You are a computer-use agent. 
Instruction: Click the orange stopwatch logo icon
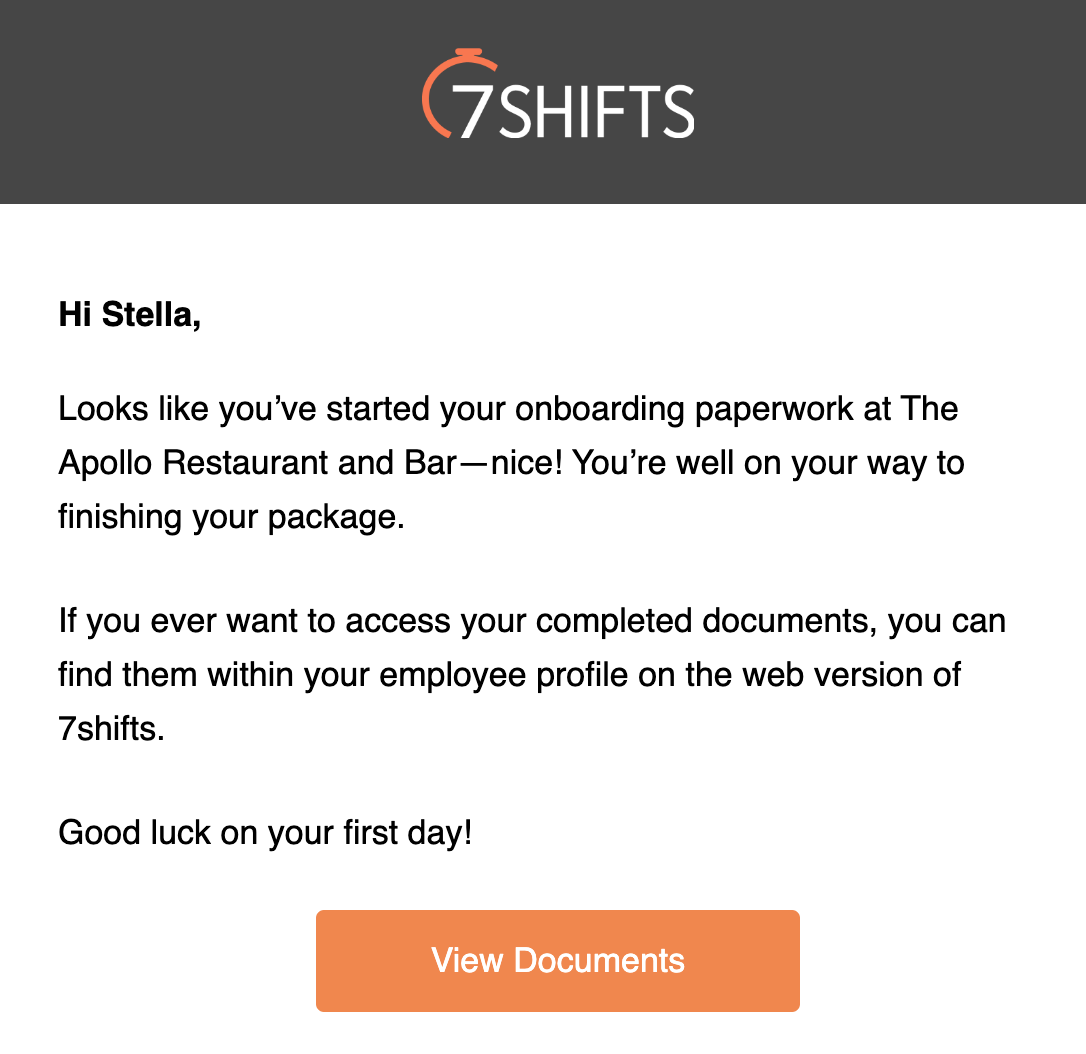pos(460,93)
